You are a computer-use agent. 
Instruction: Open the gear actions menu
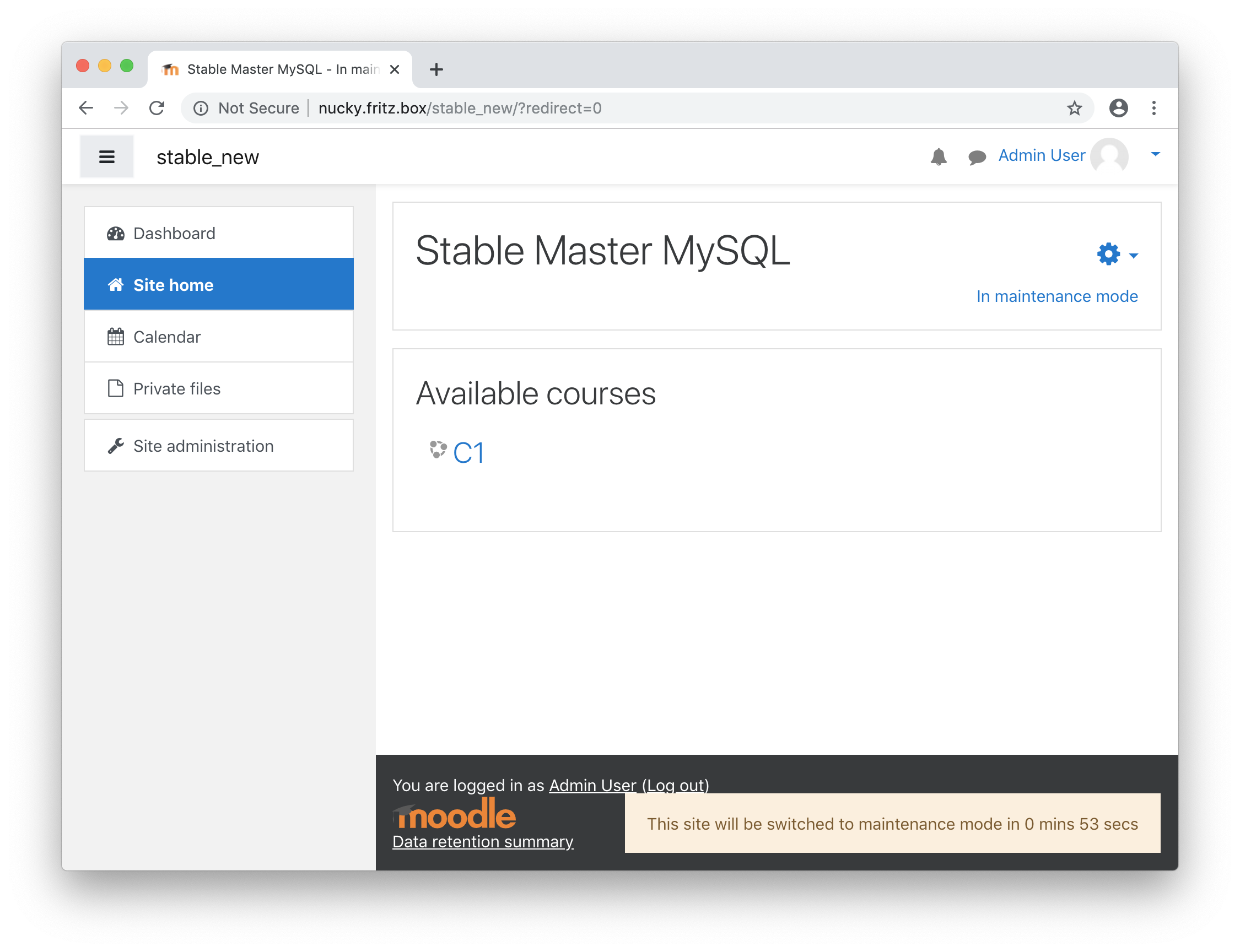click(x=1108, y=254)
